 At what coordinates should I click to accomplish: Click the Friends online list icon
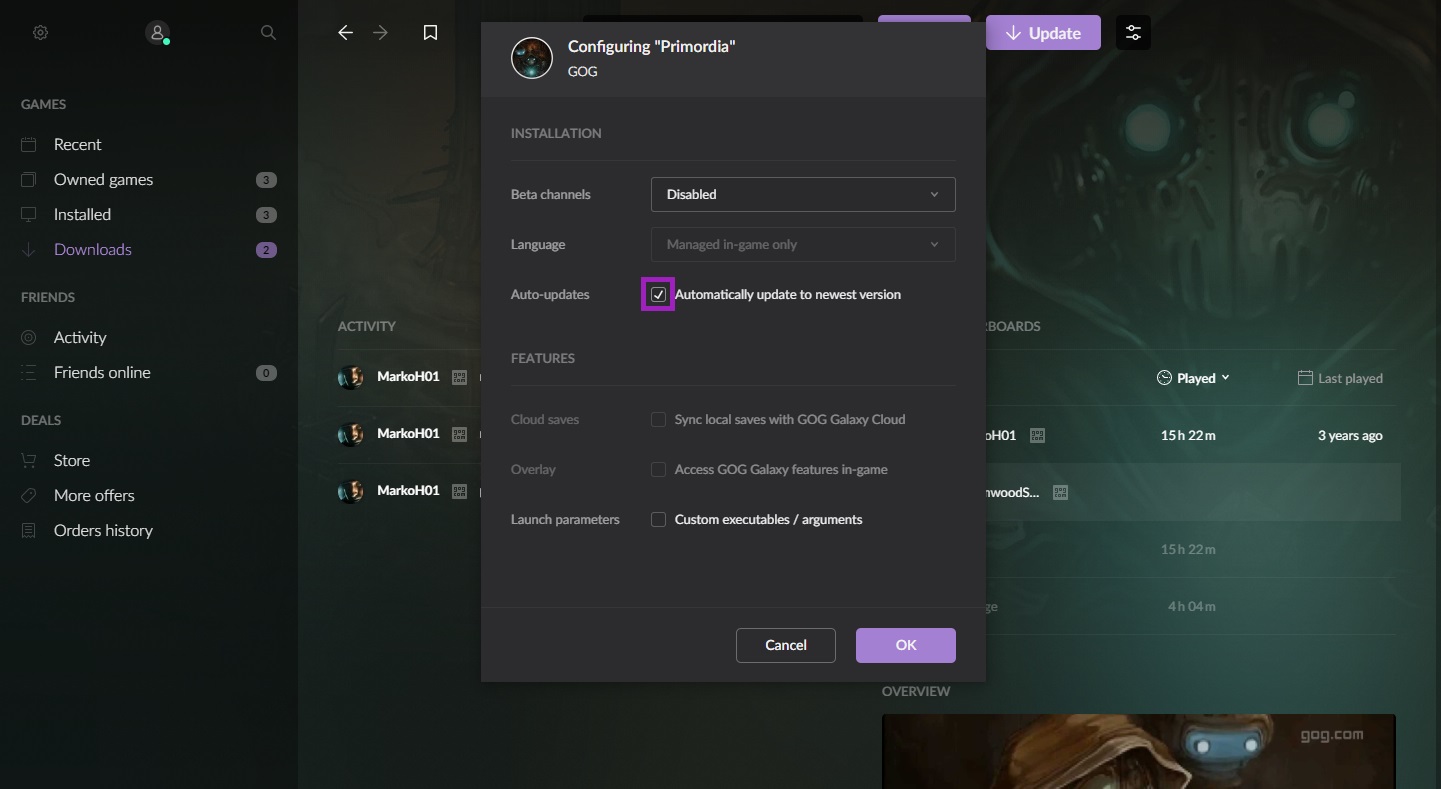(29, 373)
